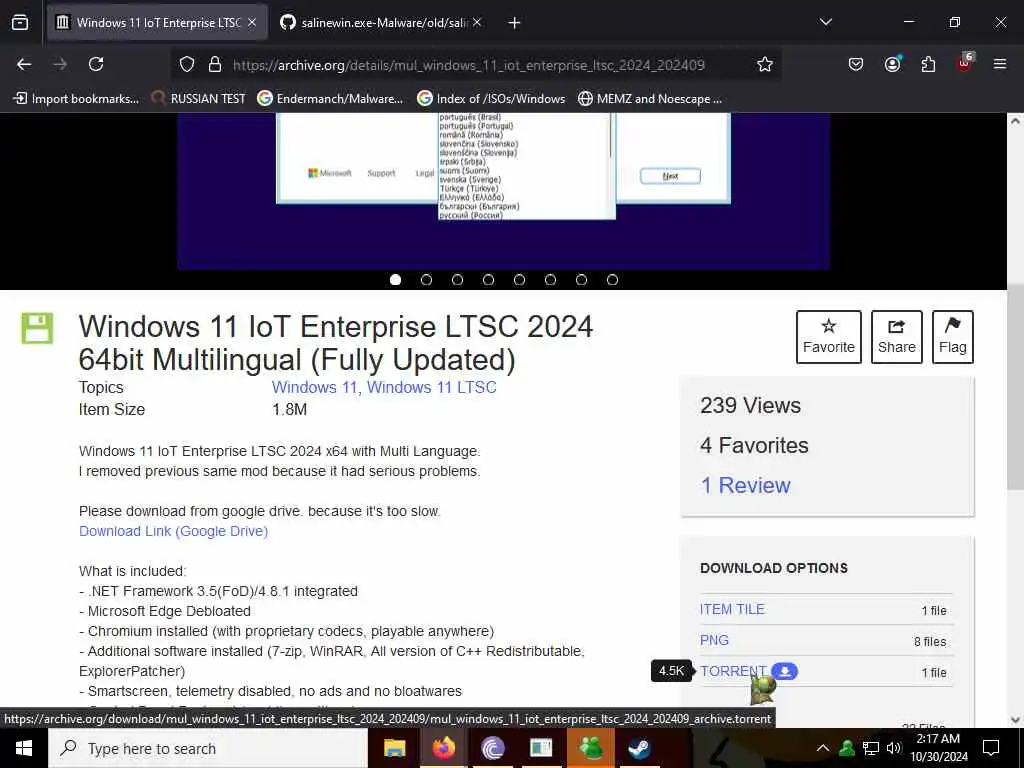This screenshot has width=1024, height=768.
Task: Select the seventh carousel dot
Action: [x=581, y=280]
